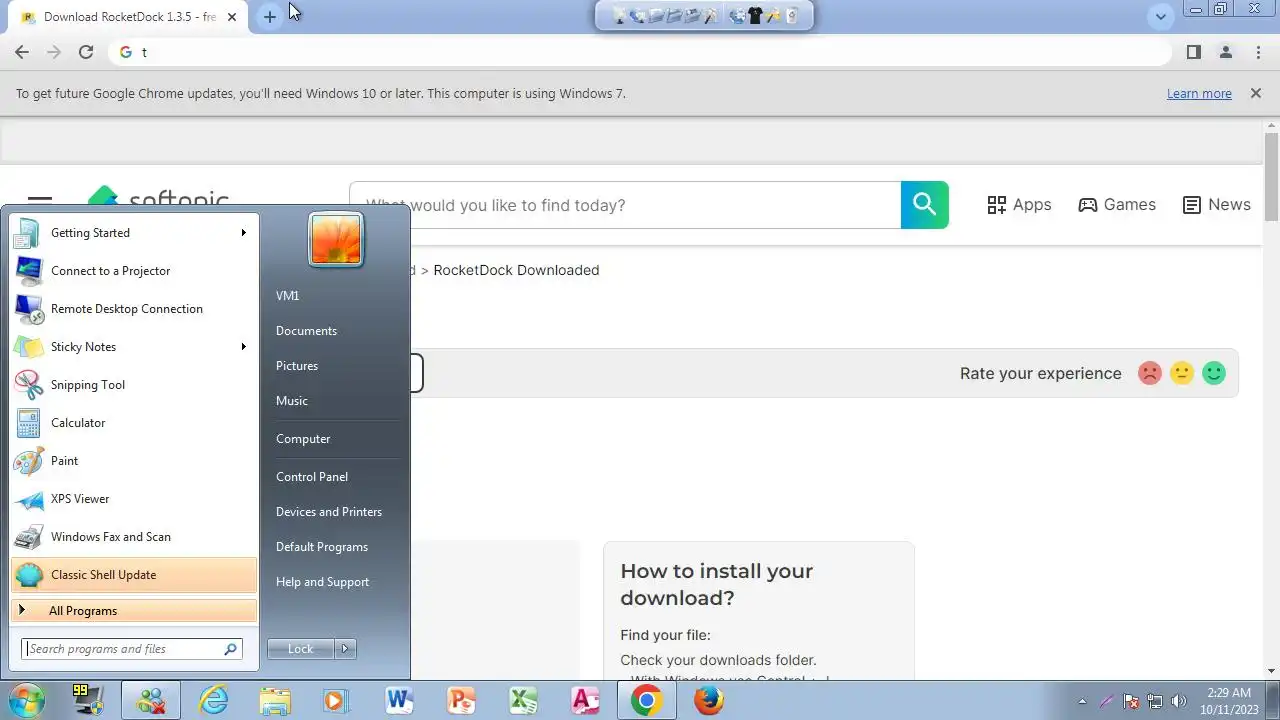Image resolution: width=1280 pixels, height=720 pixels.
Task: Launch Windows Media Player from taskbar
Action: click(335, 700)
